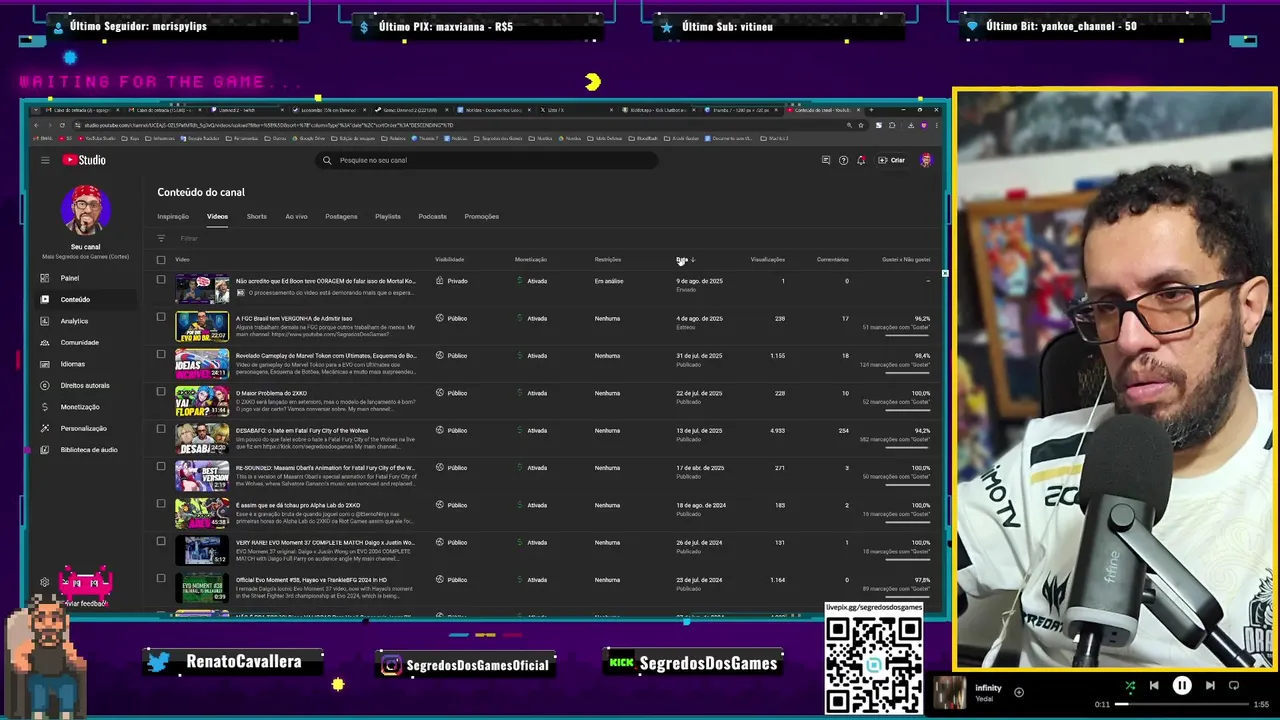Viewport: 1280px width, 720px height.
Task: Seek on the music player progress bar
Action: pos(1183,704)
